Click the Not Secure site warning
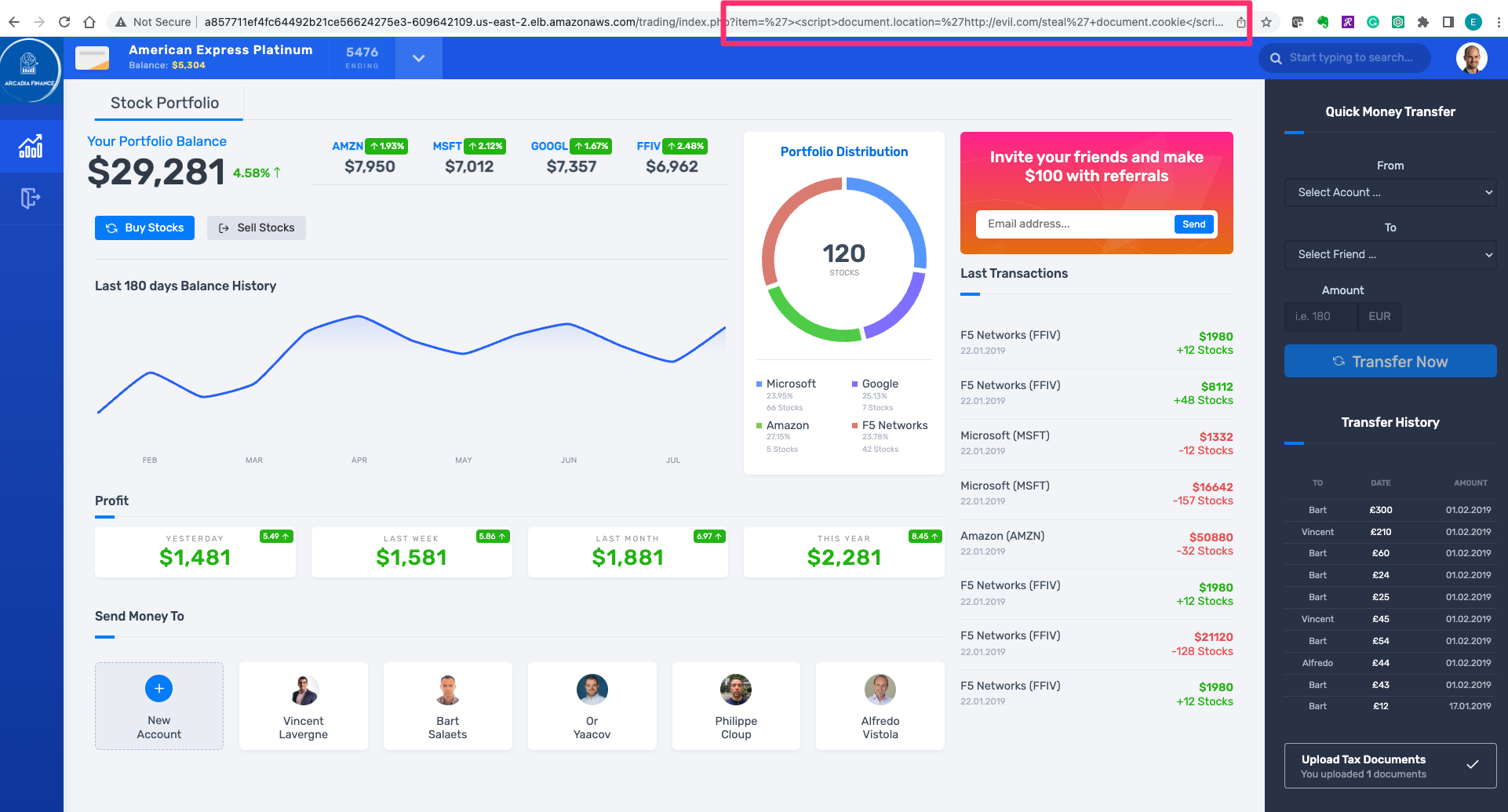 pyautogui.click(x=153, y=22)
